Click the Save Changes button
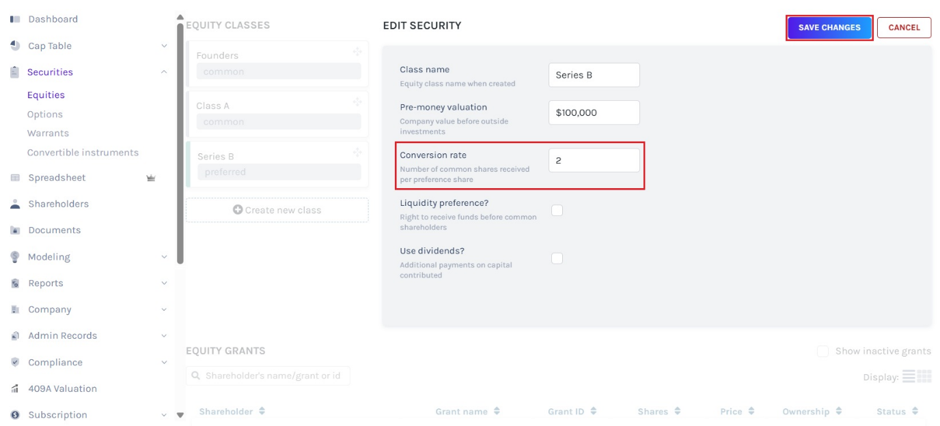940x426 pixels. point(829,28)
